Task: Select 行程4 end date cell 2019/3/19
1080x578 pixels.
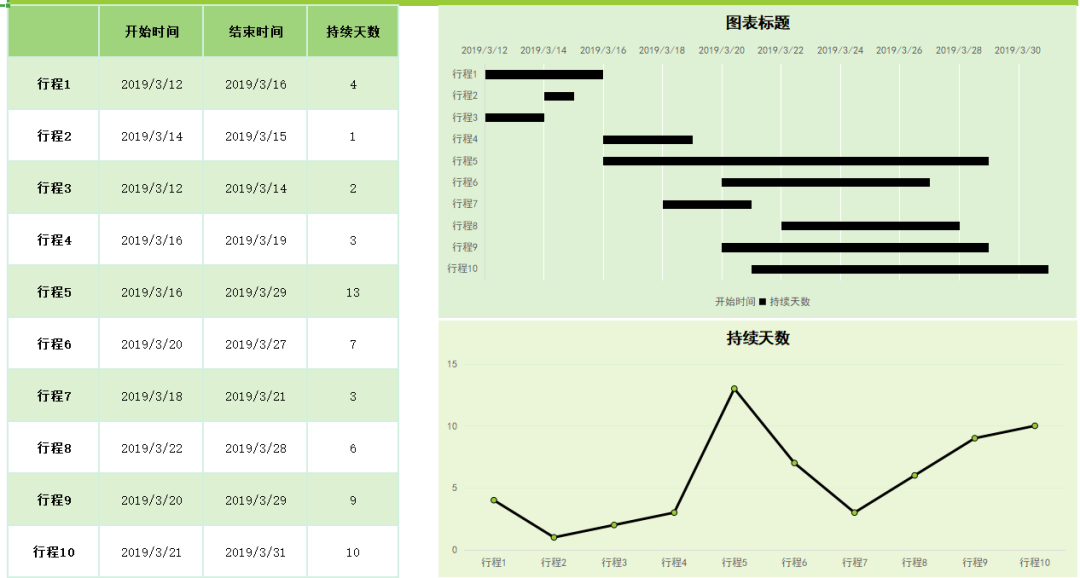Action: (x=256, y=240)
